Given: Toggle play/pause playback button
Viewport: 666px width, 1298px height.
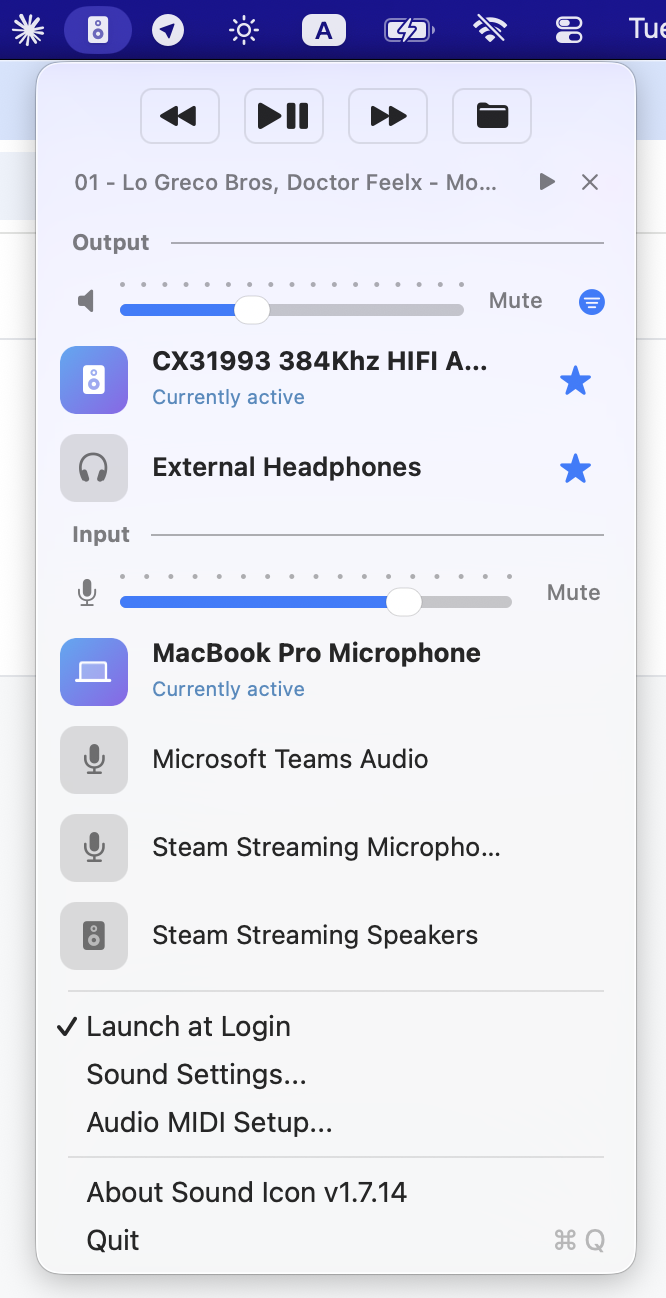Looking at the screenshot, I should point(284,116).
